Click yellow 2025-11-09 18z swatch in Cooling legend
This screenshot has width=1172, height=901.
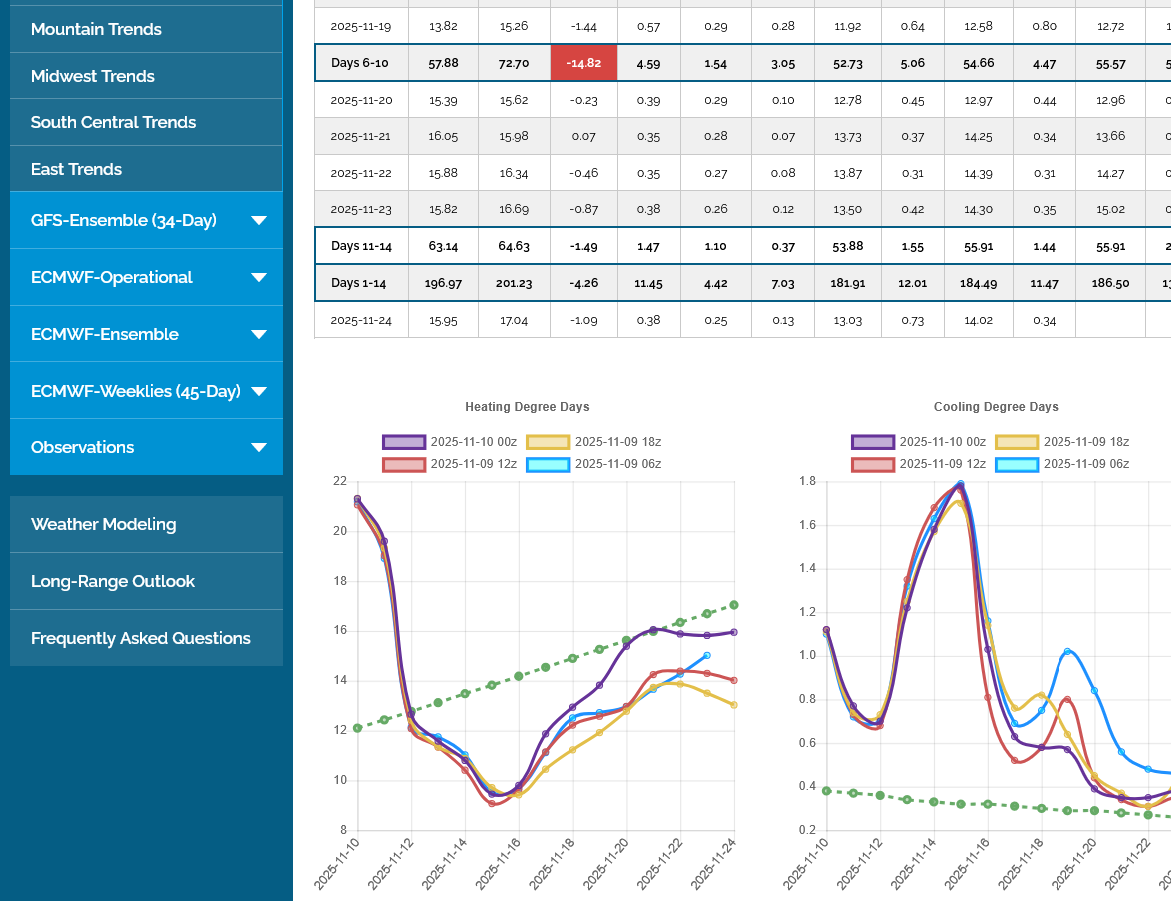coord(1017,442)
